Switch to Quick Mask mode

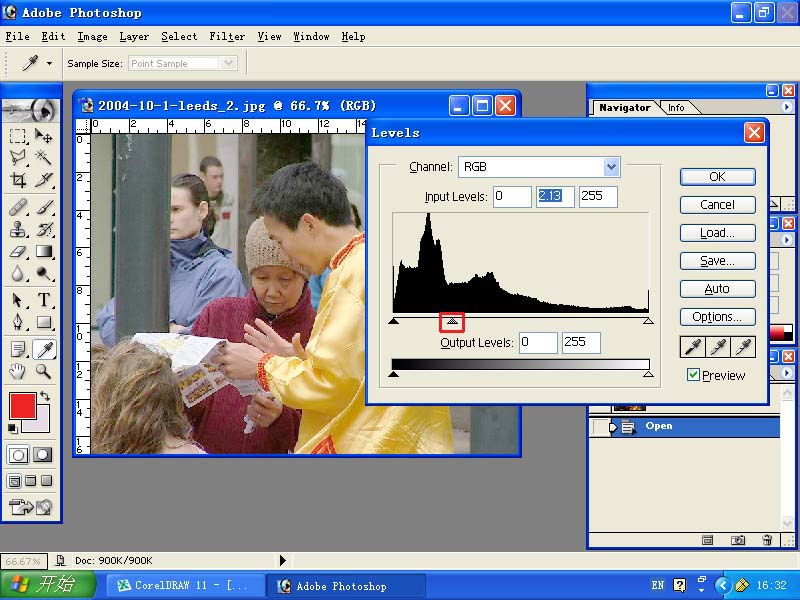[x=43, y=455]
